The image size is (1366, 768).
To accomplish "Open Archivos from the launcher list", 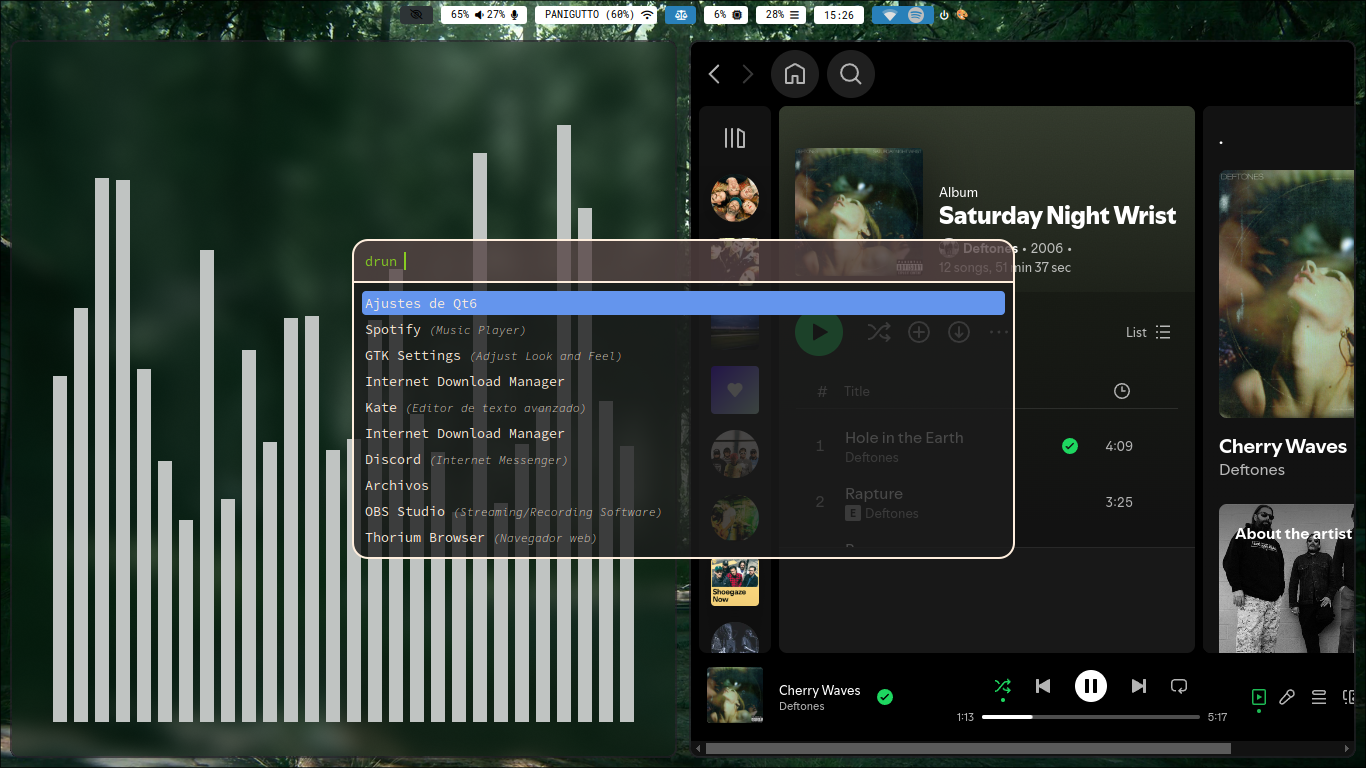I will coord(683,486).
